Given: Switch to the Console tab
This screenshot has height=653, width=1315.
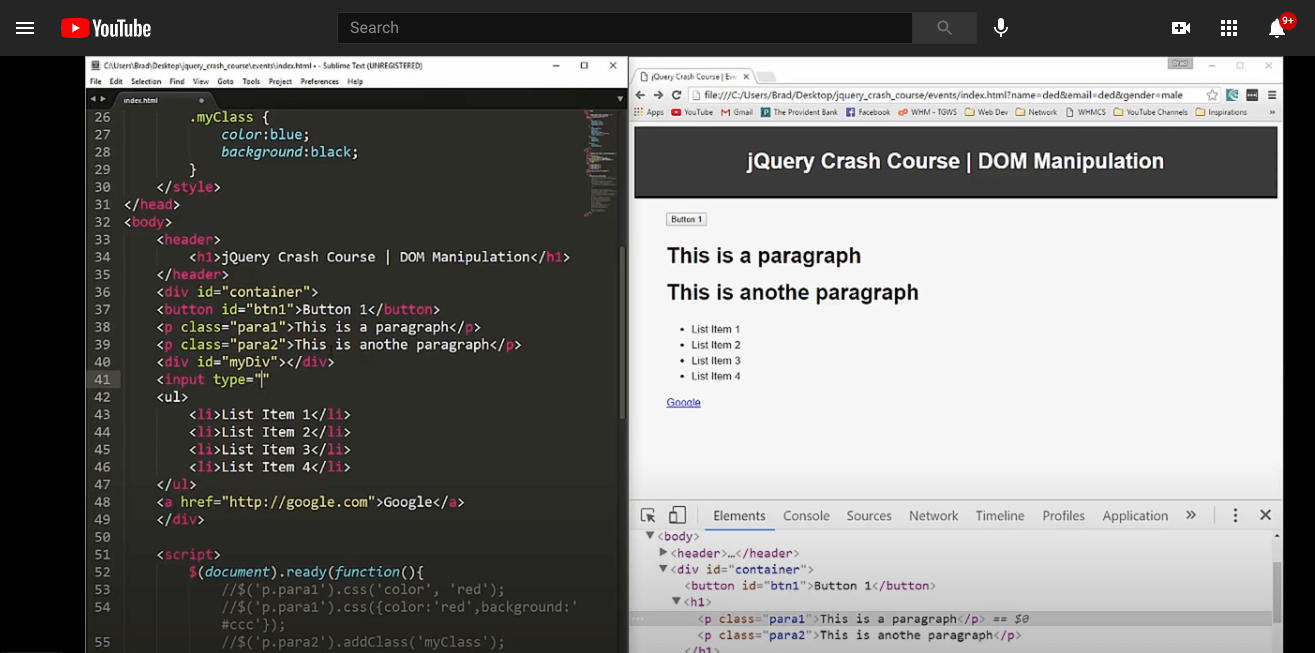Looking at the screenshot, I should (806, 516).
